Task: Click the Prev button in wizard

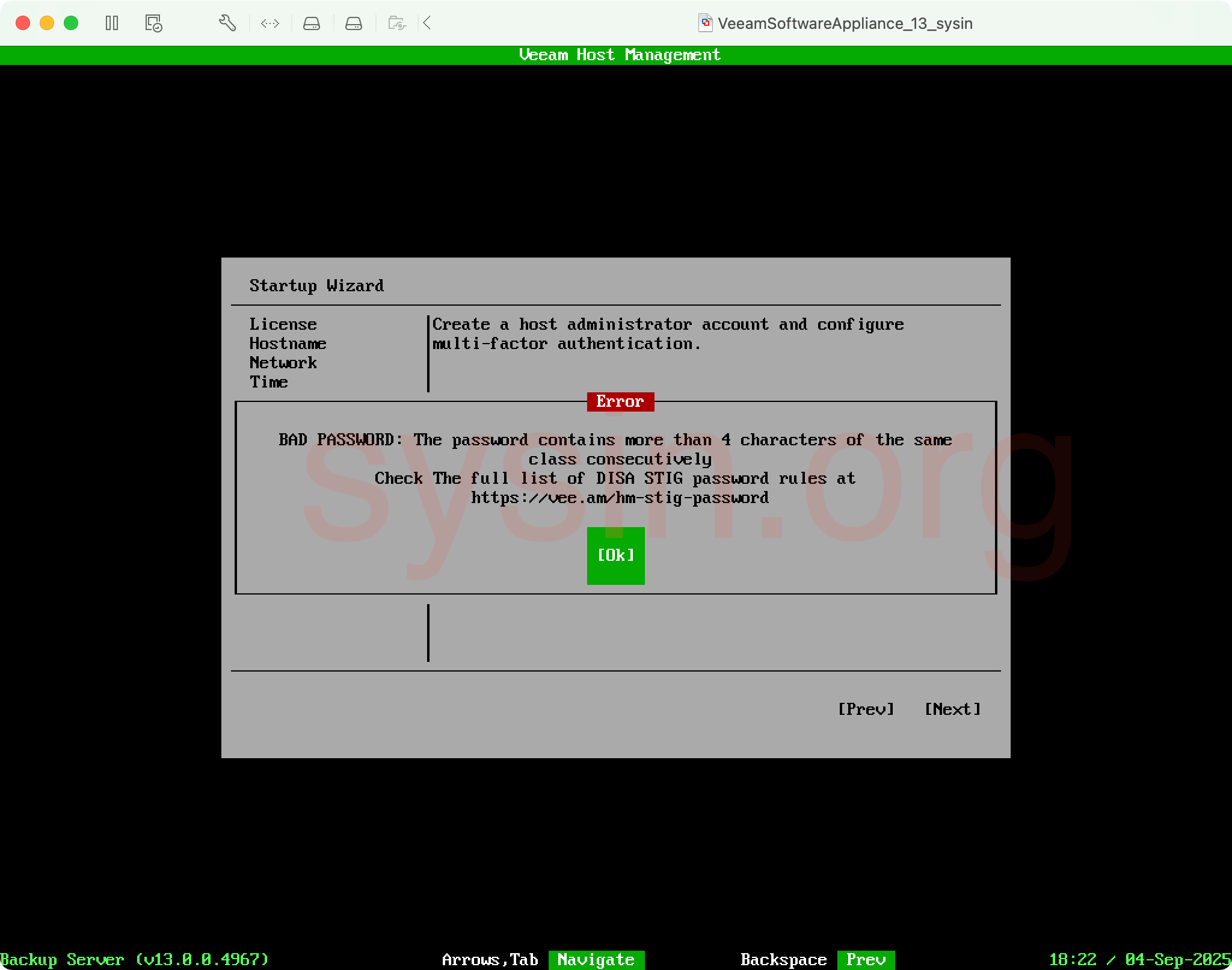Action: [x=866, y=709]
